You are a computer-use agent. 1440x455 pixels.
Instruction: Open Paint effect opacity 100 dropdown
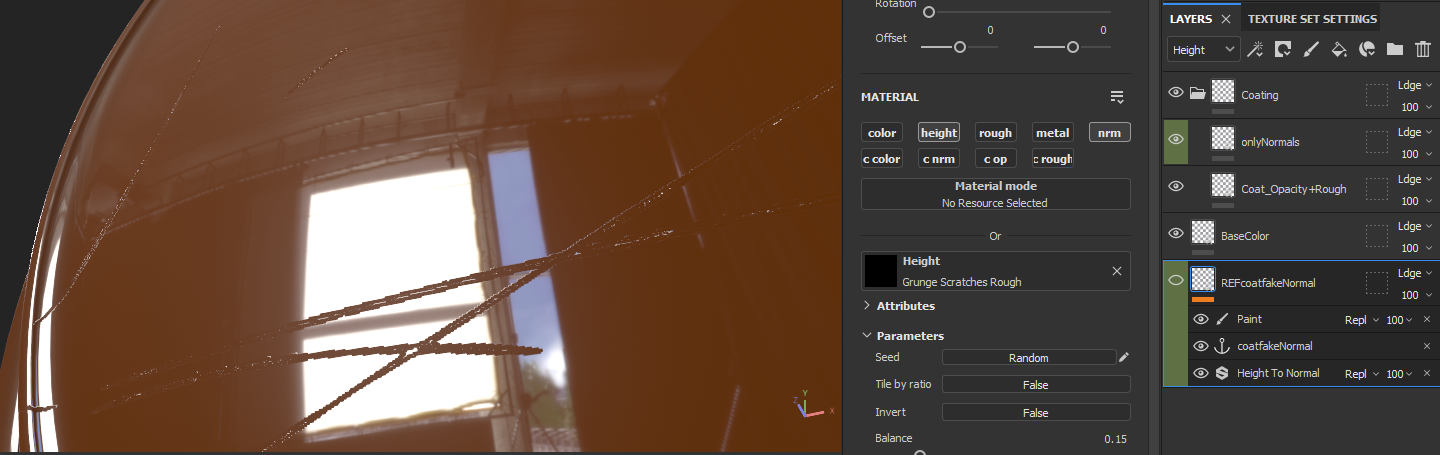(x=1399, y=319)
